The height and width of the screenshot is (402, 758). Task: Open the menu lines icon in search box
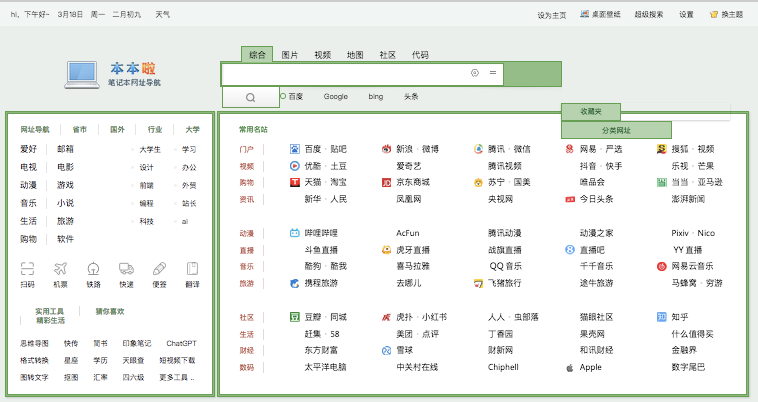(493, 72)
